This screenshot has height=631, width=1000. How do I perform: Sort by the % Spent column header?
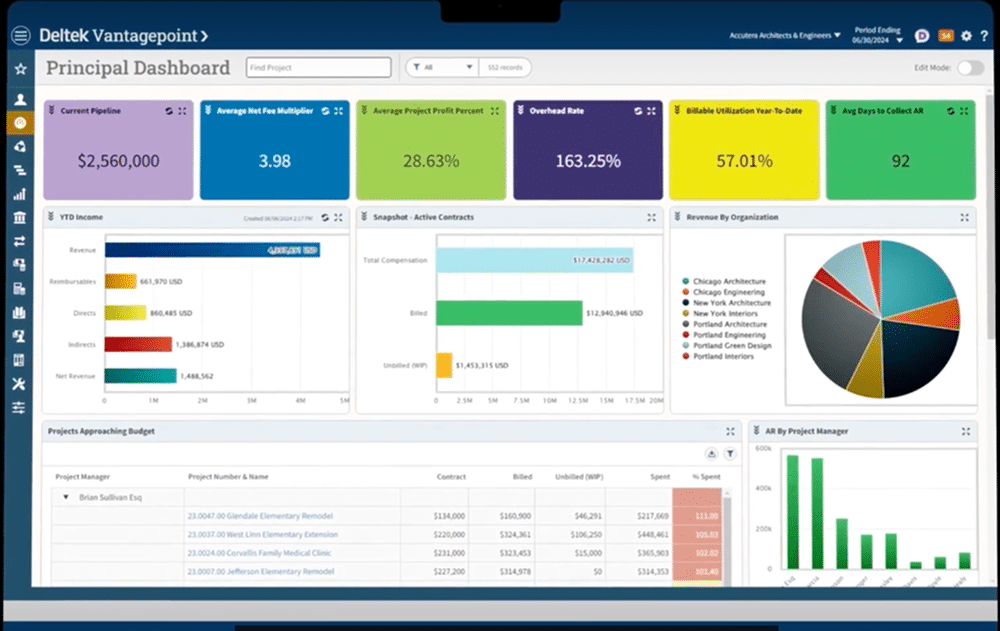point(706,477)
